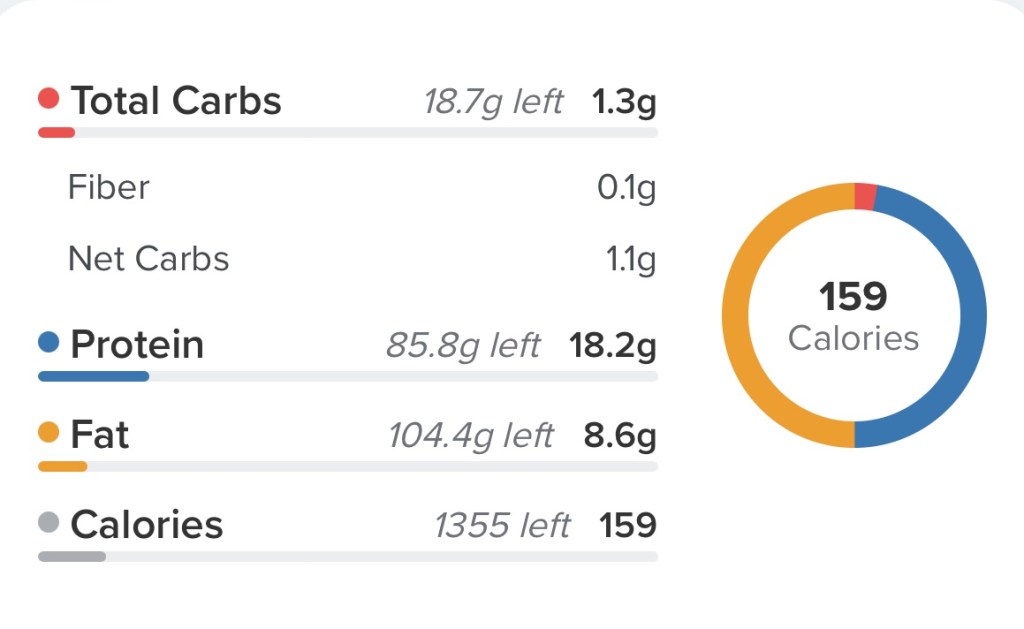Open the Protein heading

pyautogui.click(x=137, y=345)
